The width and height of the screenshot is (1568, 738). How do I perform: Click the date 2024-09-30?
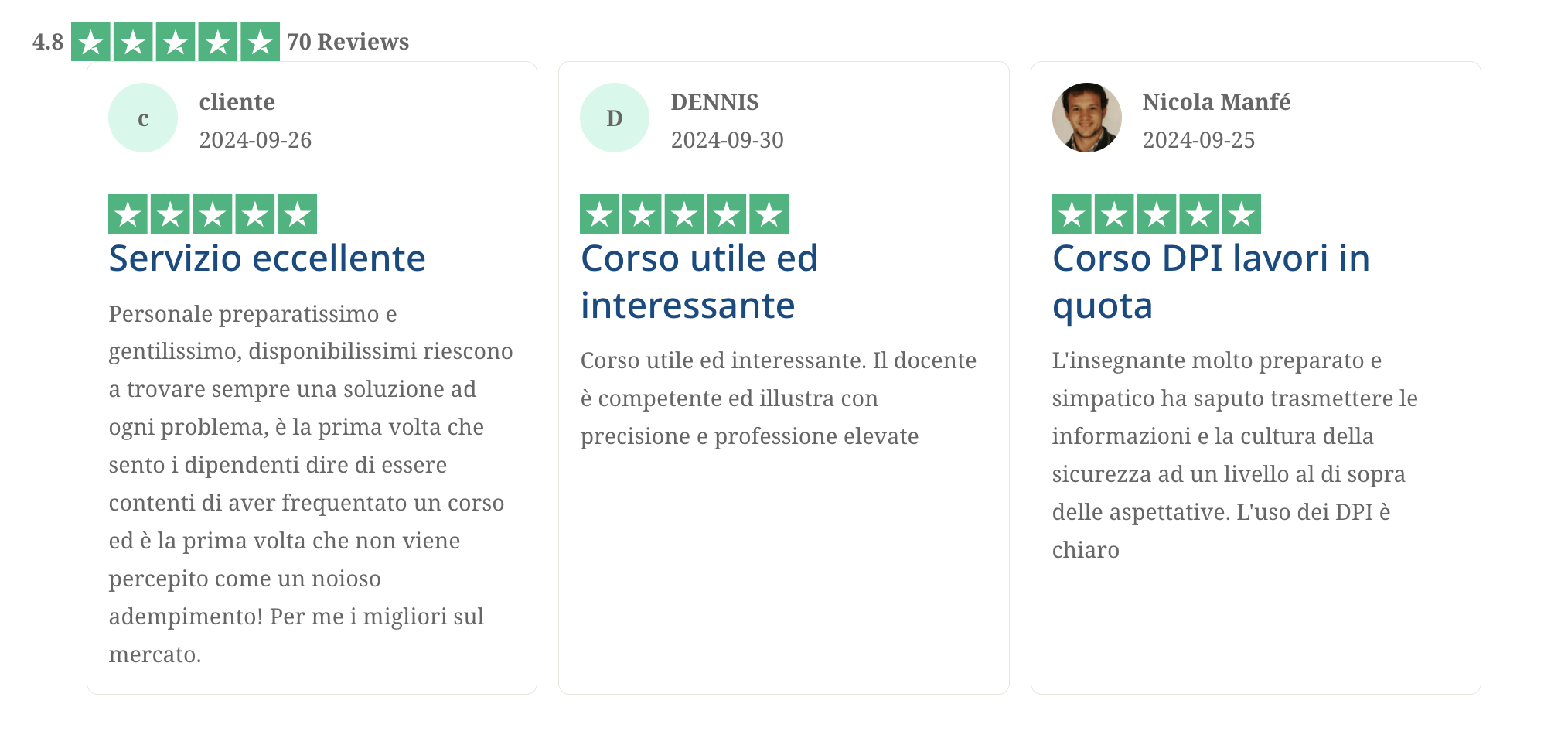pos(727,140)
